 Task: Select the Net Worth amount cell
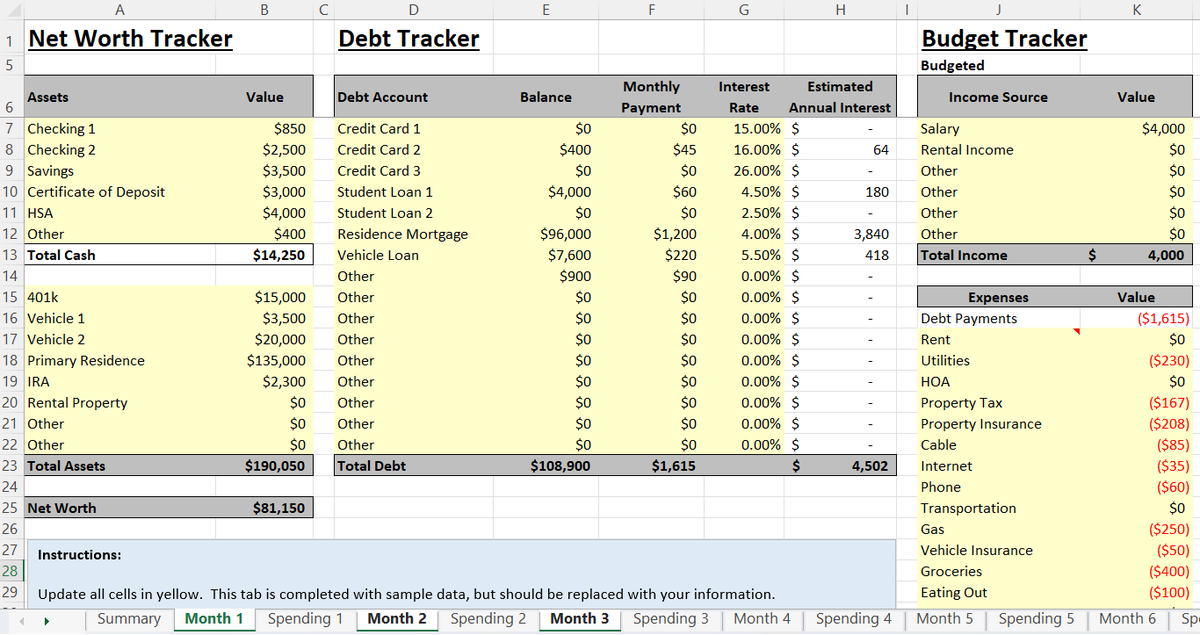[264, 507]
